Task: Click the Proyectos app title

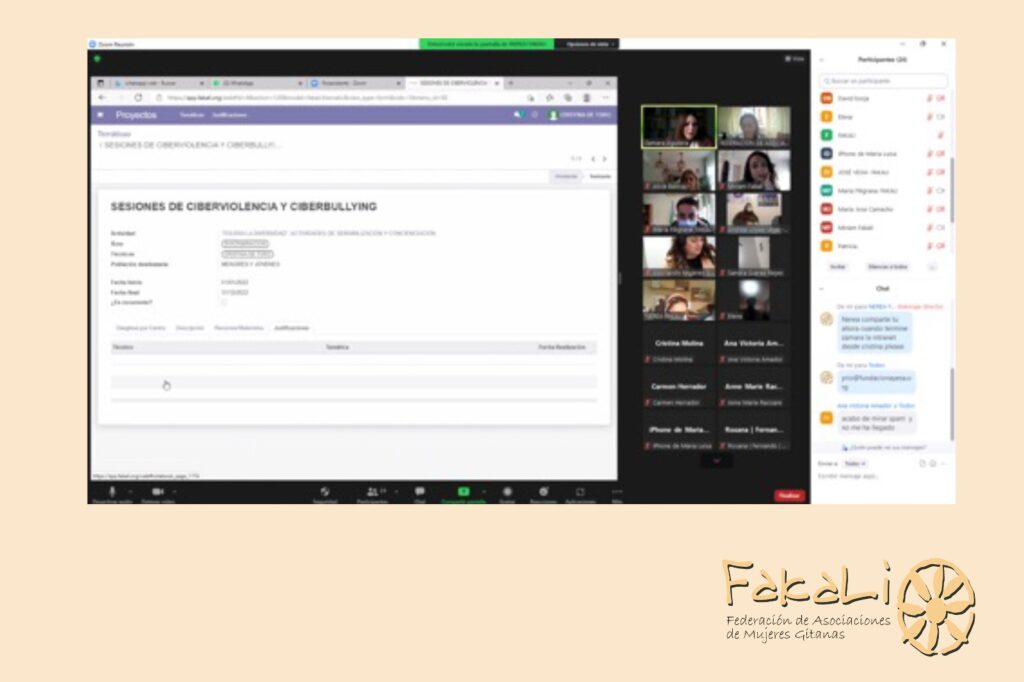Action: pyautogui.click(x=136, y=115)
